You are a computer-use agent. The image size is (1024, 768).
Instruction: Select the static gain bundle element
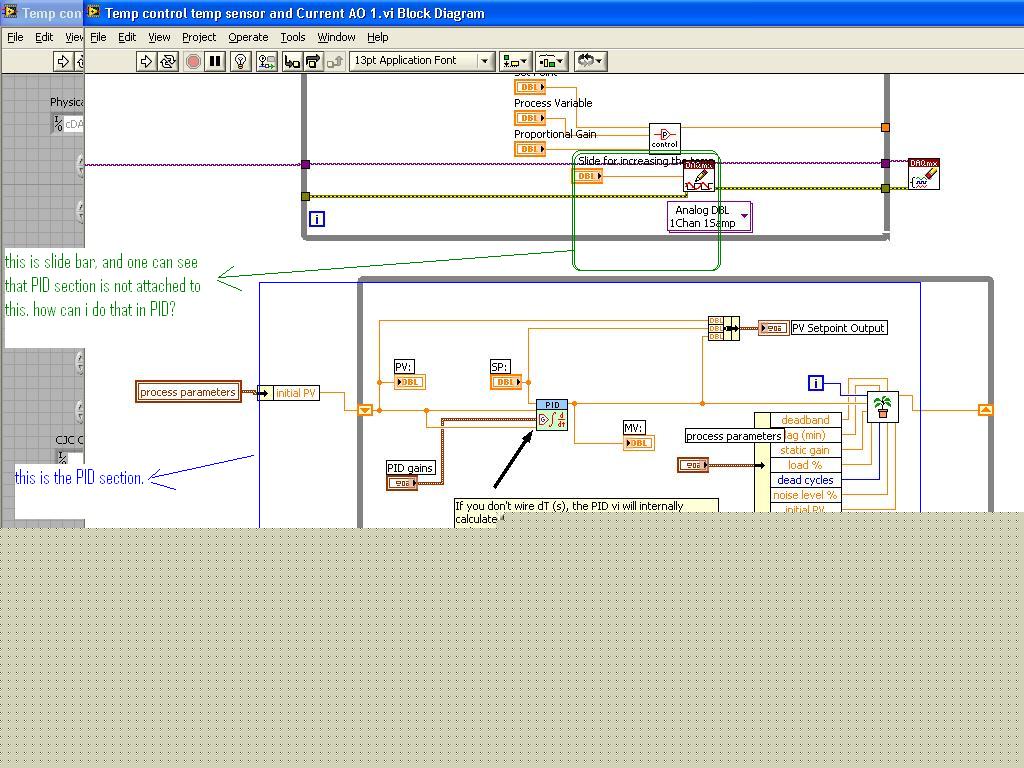click(805, 450)
